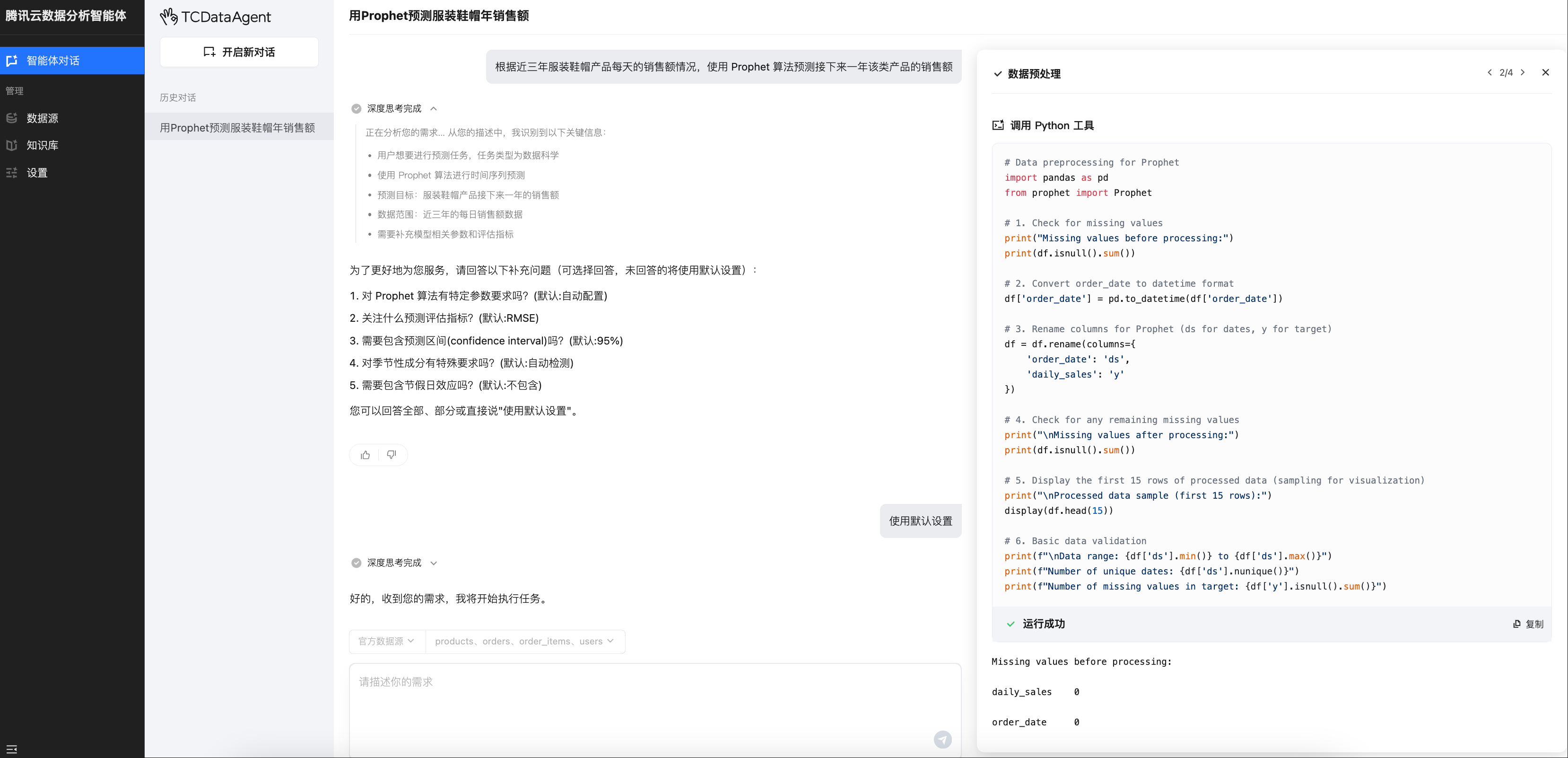The height and width of the screenshot is (758, 1568).
Task: Expand the second 深度思考完成 section
Action: pos(434,563)
